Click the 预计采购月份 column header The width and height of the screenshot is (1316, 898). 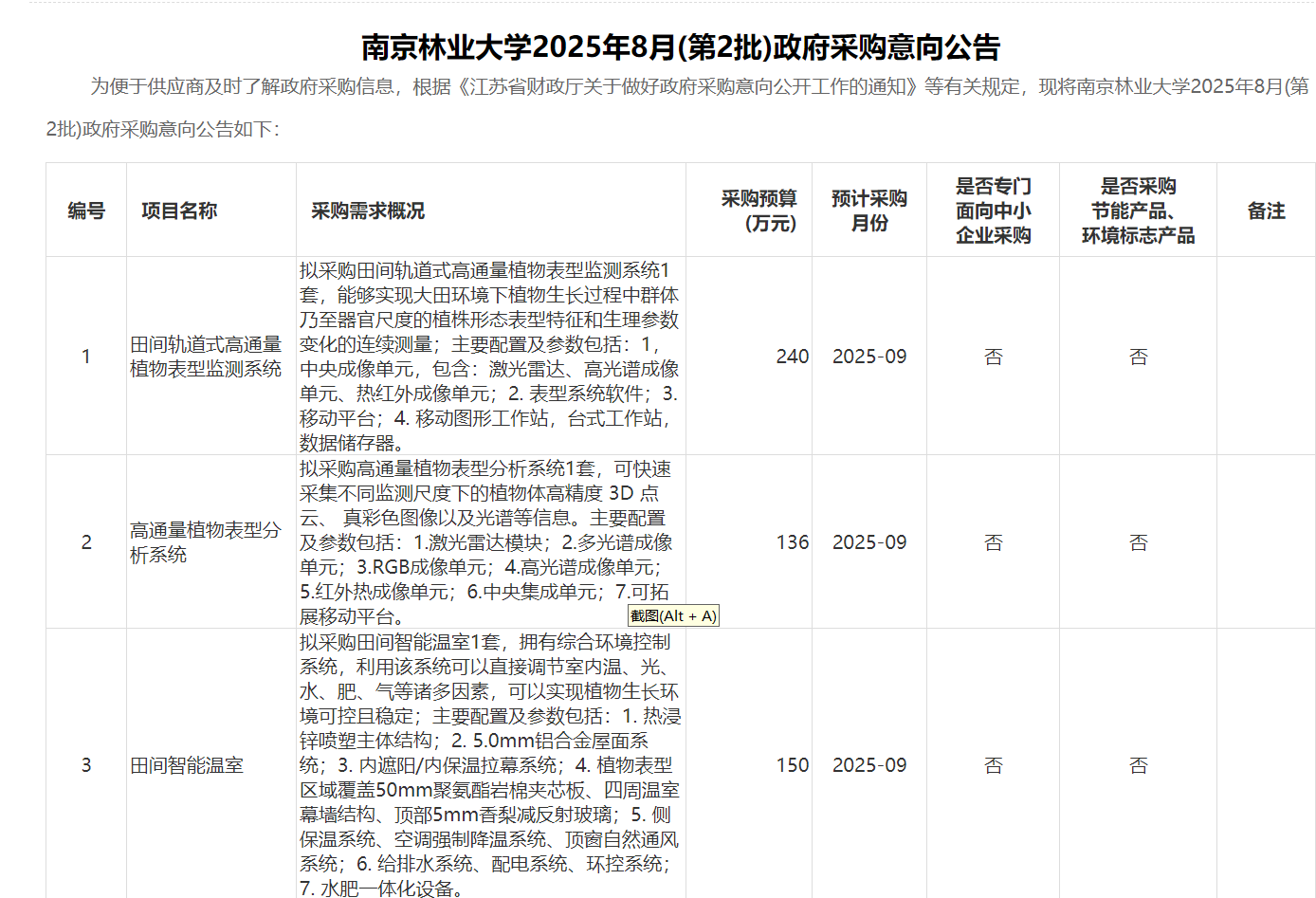click(x=869, y=211)
